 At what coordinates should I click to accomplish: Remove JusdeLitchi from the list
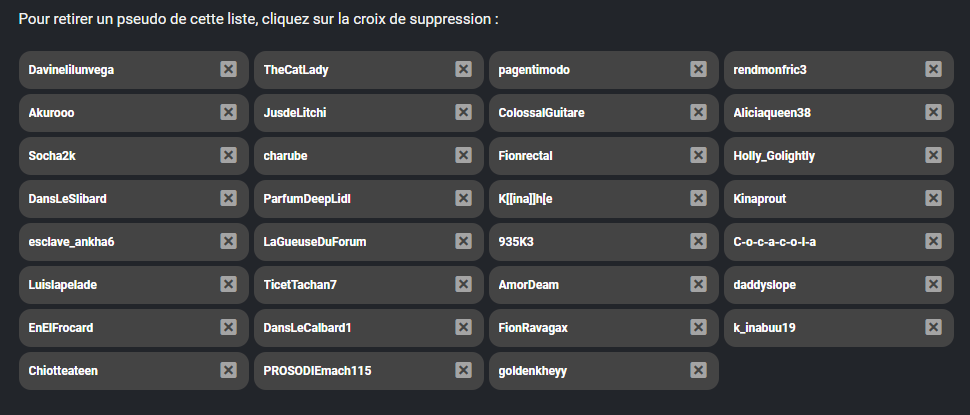(x=463, y=112)
